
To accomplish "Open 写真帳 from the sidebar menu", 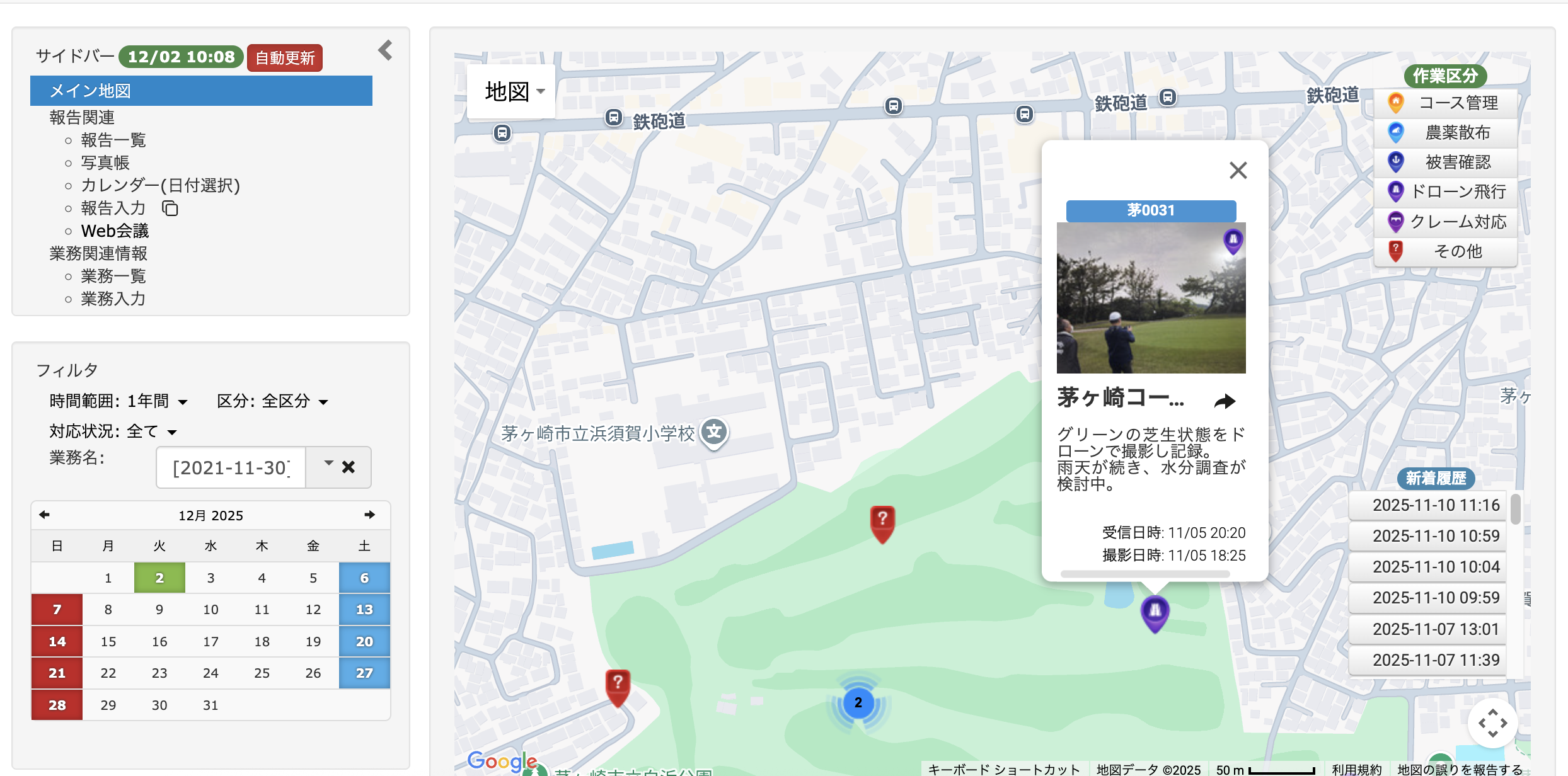I will 105,163.
